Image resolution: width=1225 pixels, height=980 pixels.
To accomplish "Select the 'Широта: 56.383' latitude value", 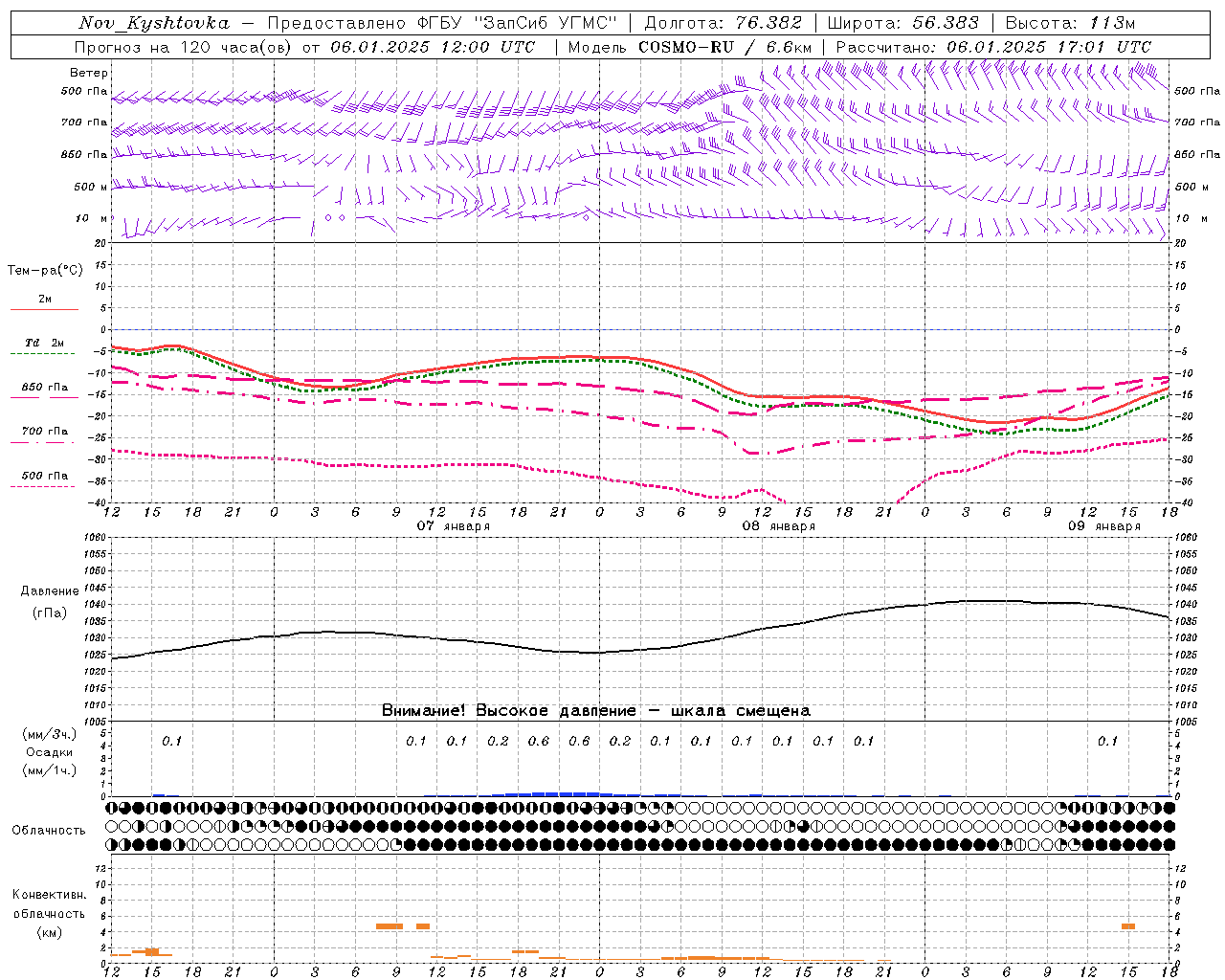I will (x=903, y=23).
